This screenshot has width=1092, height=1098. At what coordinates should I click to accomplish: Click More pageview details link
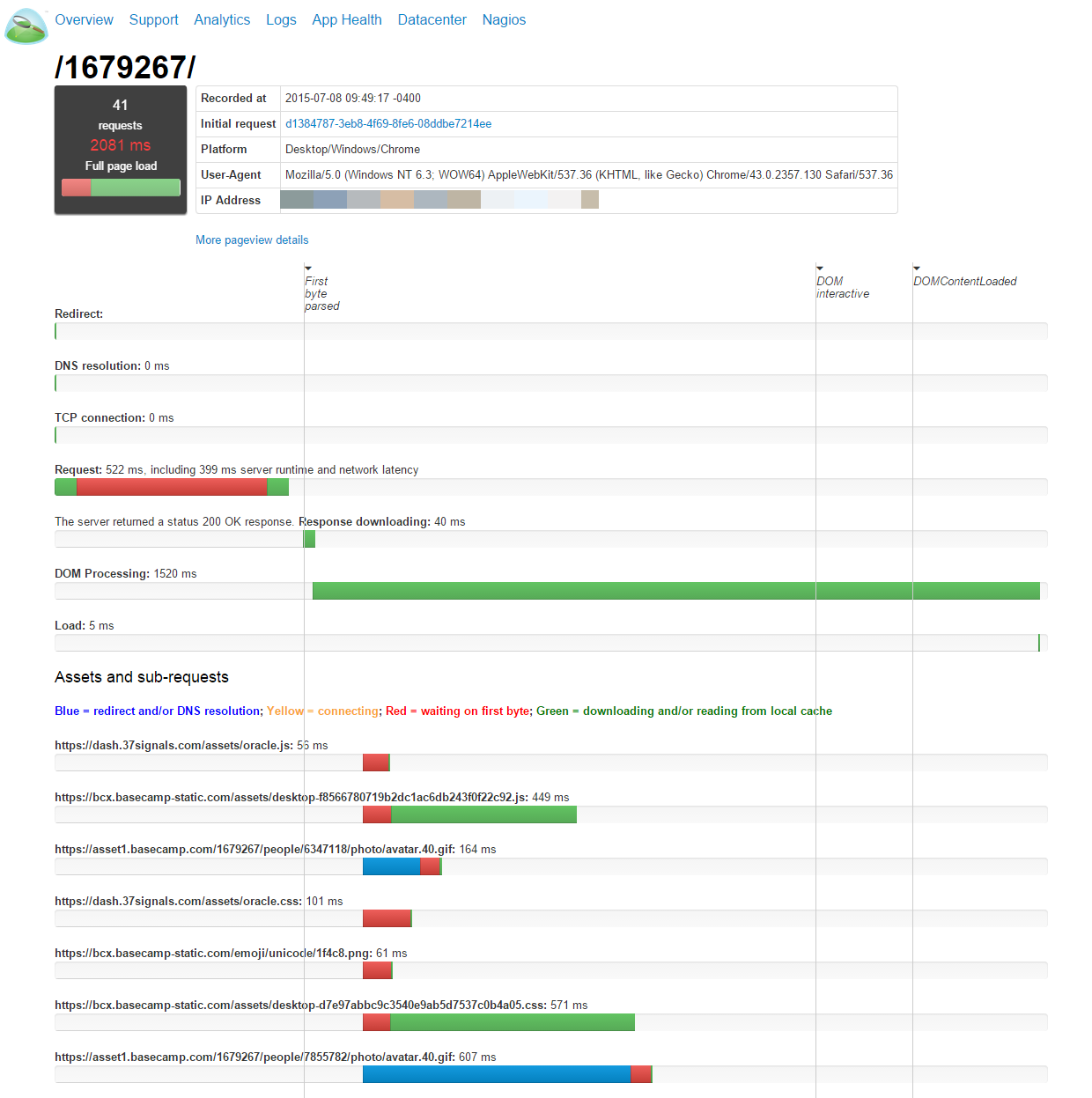[252, 239]
